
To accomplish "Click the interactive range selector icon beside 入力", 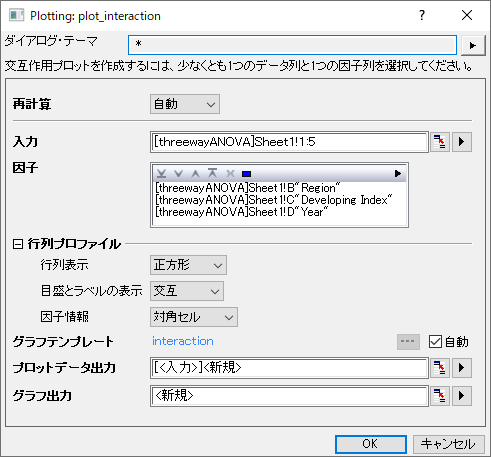I will (440, 142).
